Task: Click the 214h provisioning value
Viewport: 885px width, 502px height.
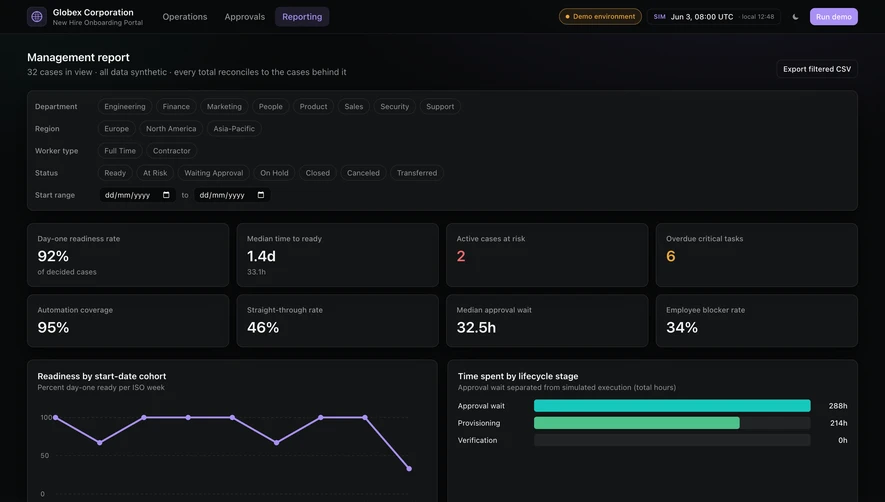Action: pyautogui.click(x=838, y=423)
